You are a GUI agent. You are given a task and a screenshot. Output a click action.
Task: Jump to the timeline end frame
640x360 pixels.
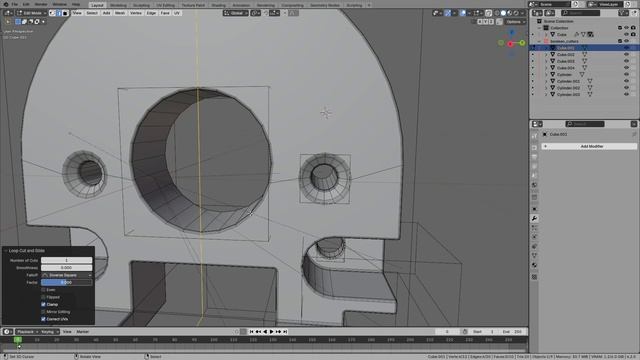pos(285,332)
